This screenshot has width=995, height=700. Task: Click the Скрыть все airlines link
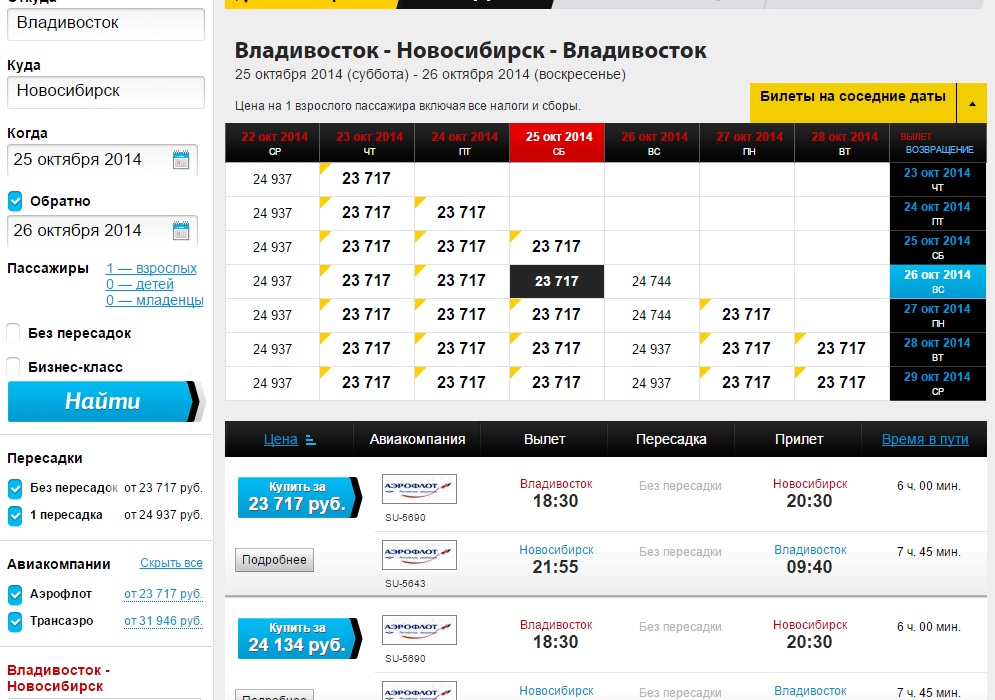(x=171, y=563)
